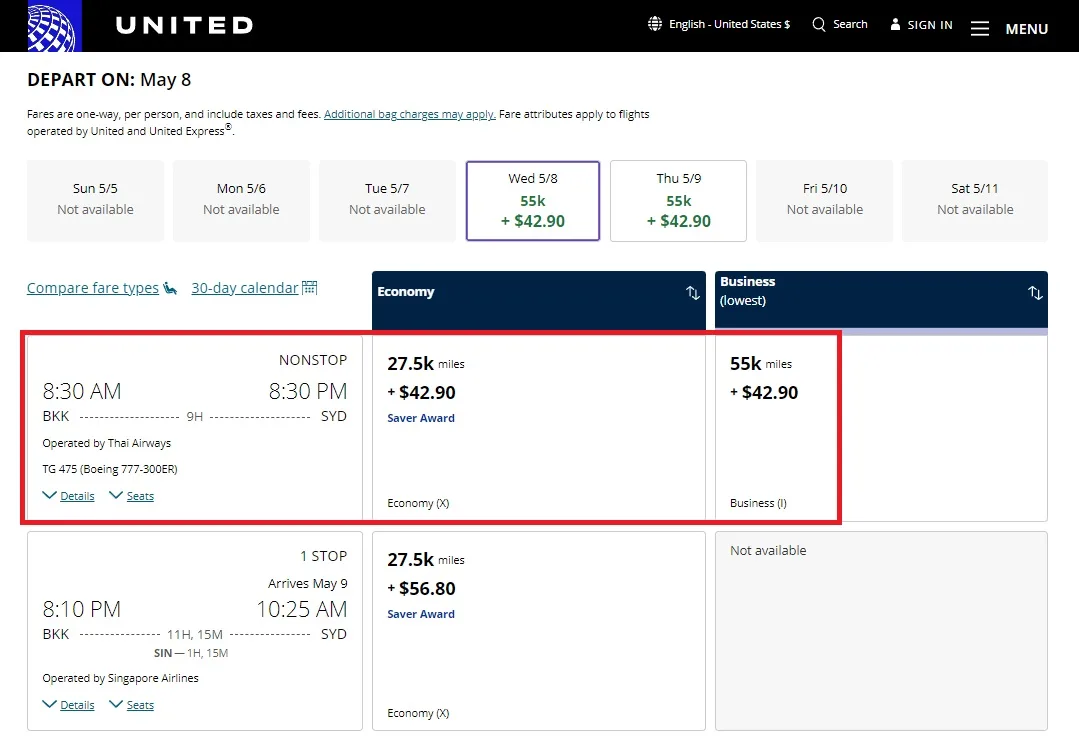Open the hamburger menu icon
This screenshot has height=736, width=1079.
point(979,28)
